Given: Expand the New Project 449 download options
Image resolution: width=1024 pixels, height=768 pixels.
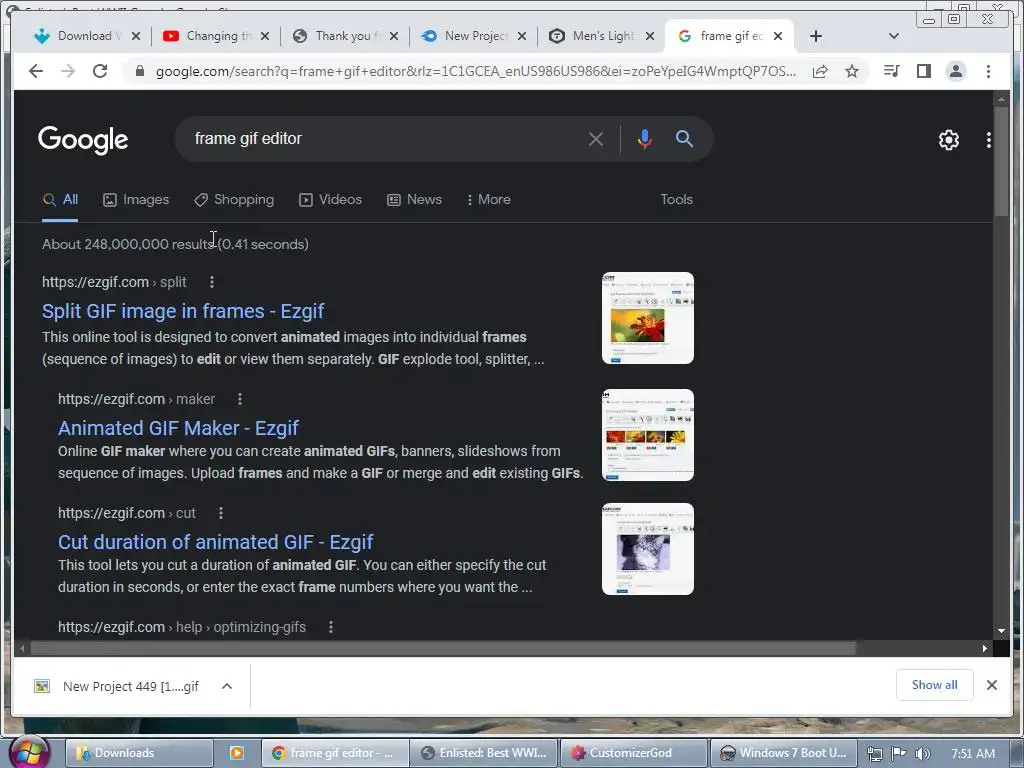Looking at the screenshot, I should (227, 686).
